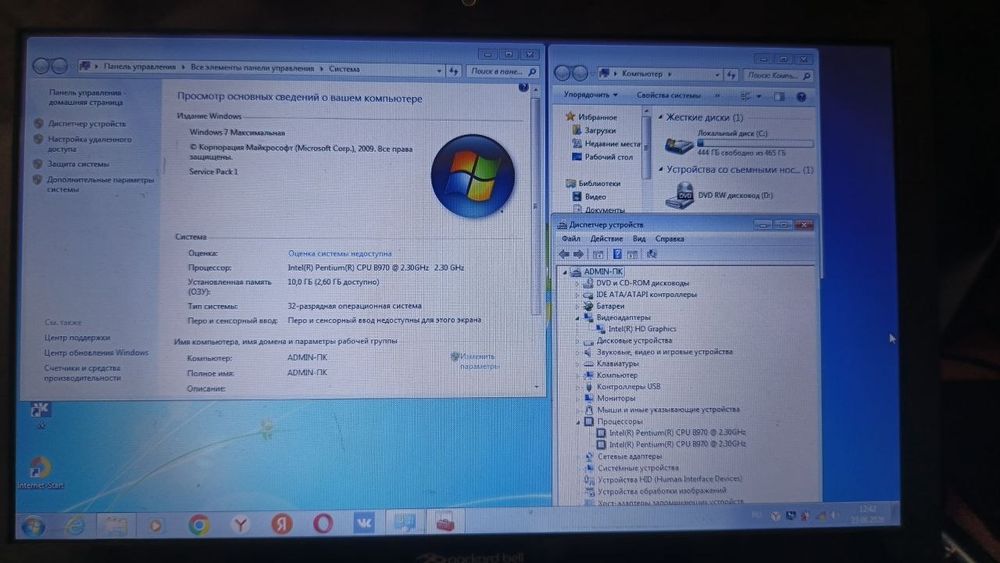Toggle preview pane icon in Computer window
Screen dimensions: 1000x563
[x=779, y=97]
